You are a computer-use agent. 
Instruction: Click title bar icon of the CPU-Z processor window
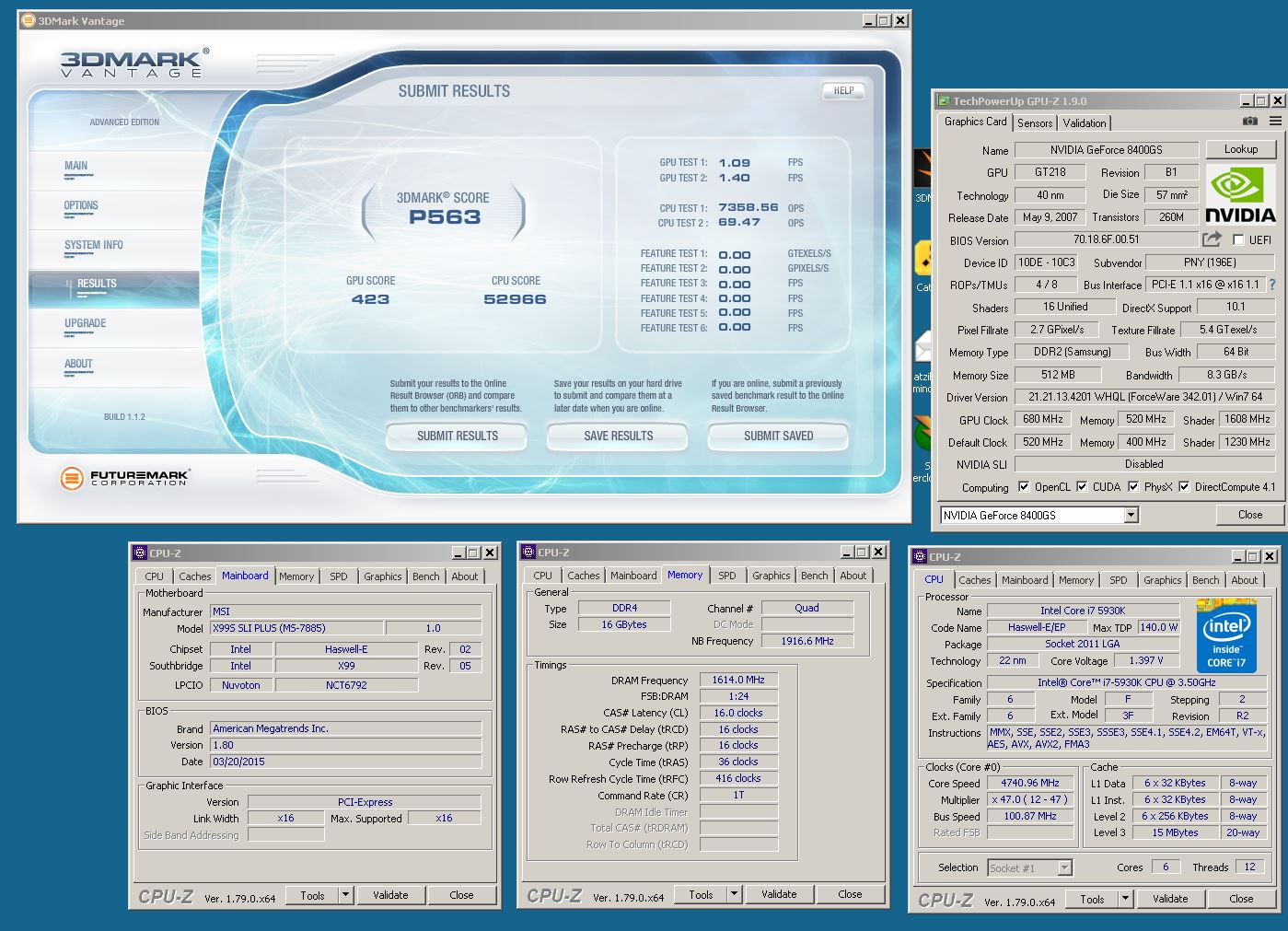pos(919,556)
